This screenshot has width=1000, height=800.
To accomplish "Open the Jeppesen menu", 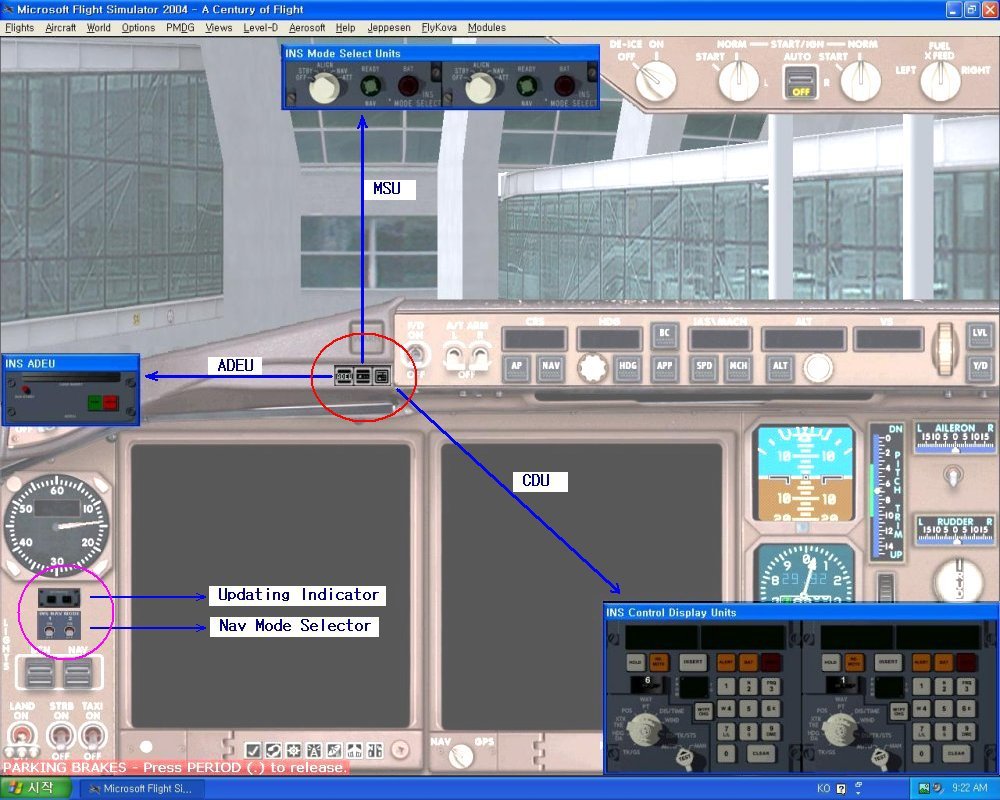I will pyautogui.click(x=388, y=27).
